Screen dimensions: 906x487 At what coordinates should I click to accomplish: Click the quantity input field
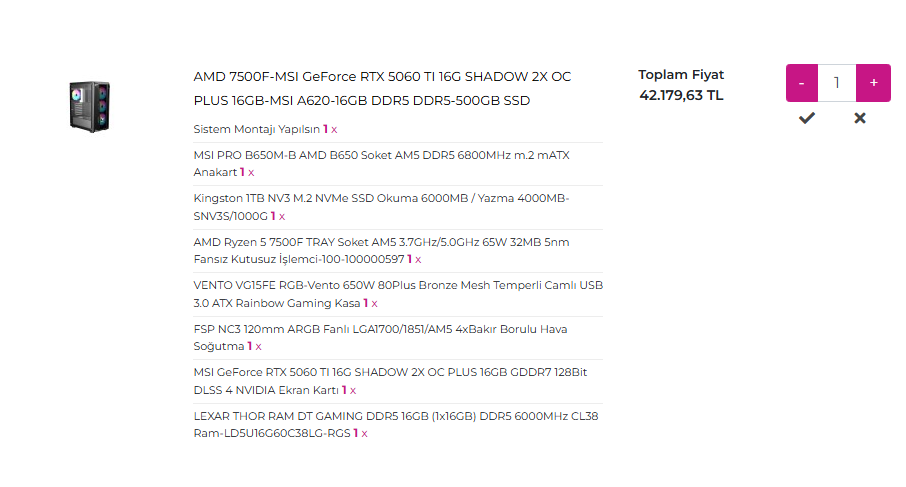tap(837, 83)
